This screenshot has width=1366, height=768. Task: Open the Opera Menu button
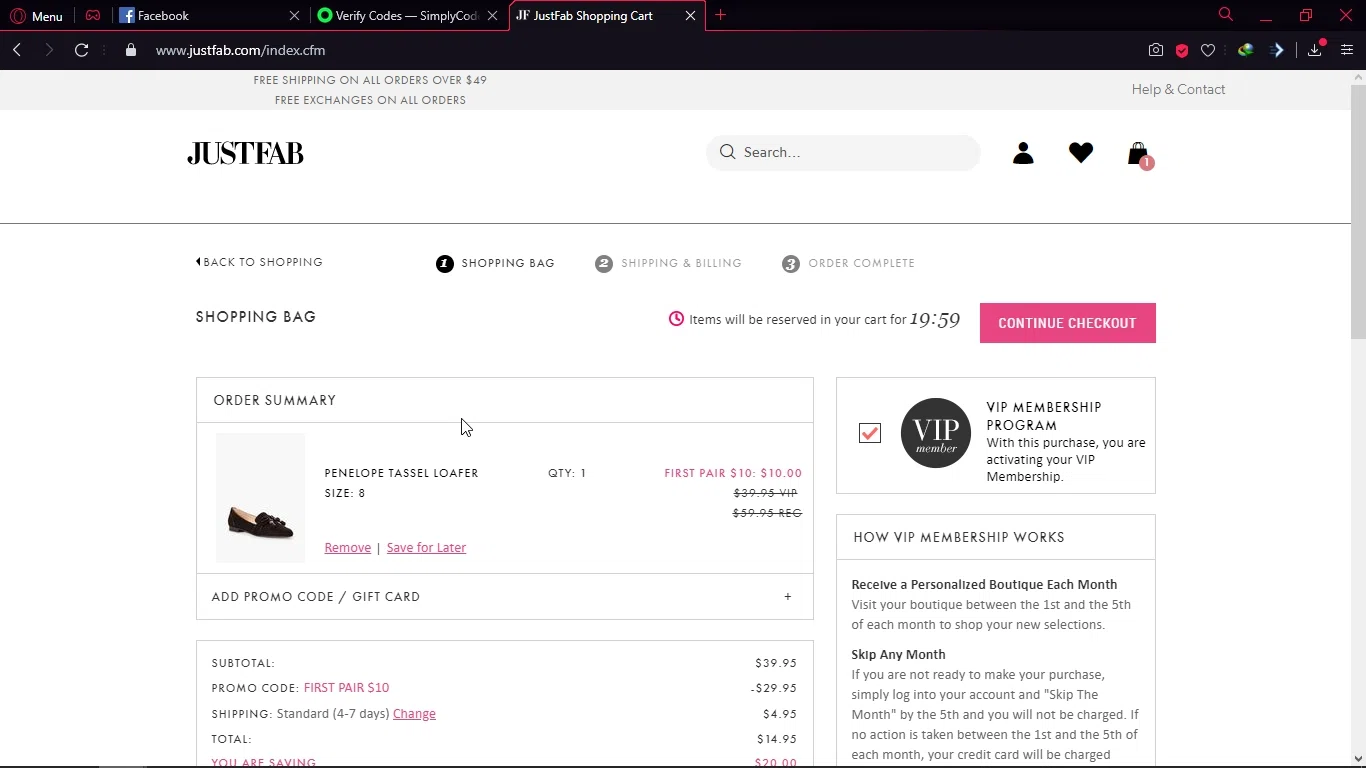pyautogui.click(x=36, y=16)
